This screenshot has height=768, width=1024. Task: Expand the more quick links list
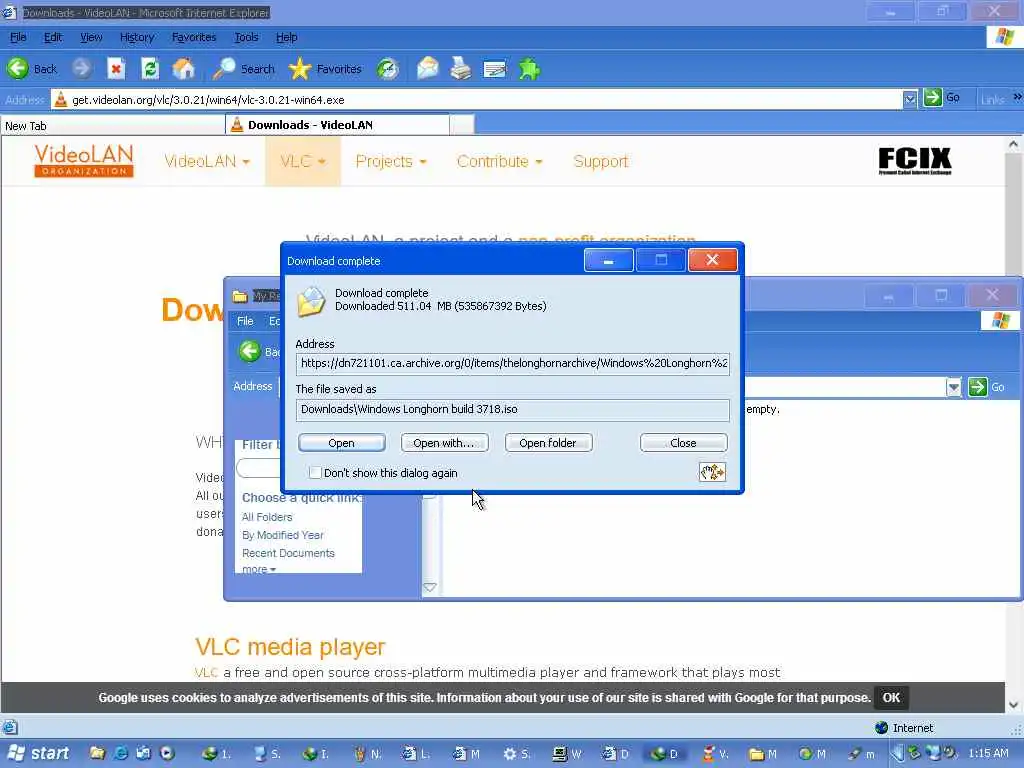click(259, 569)
